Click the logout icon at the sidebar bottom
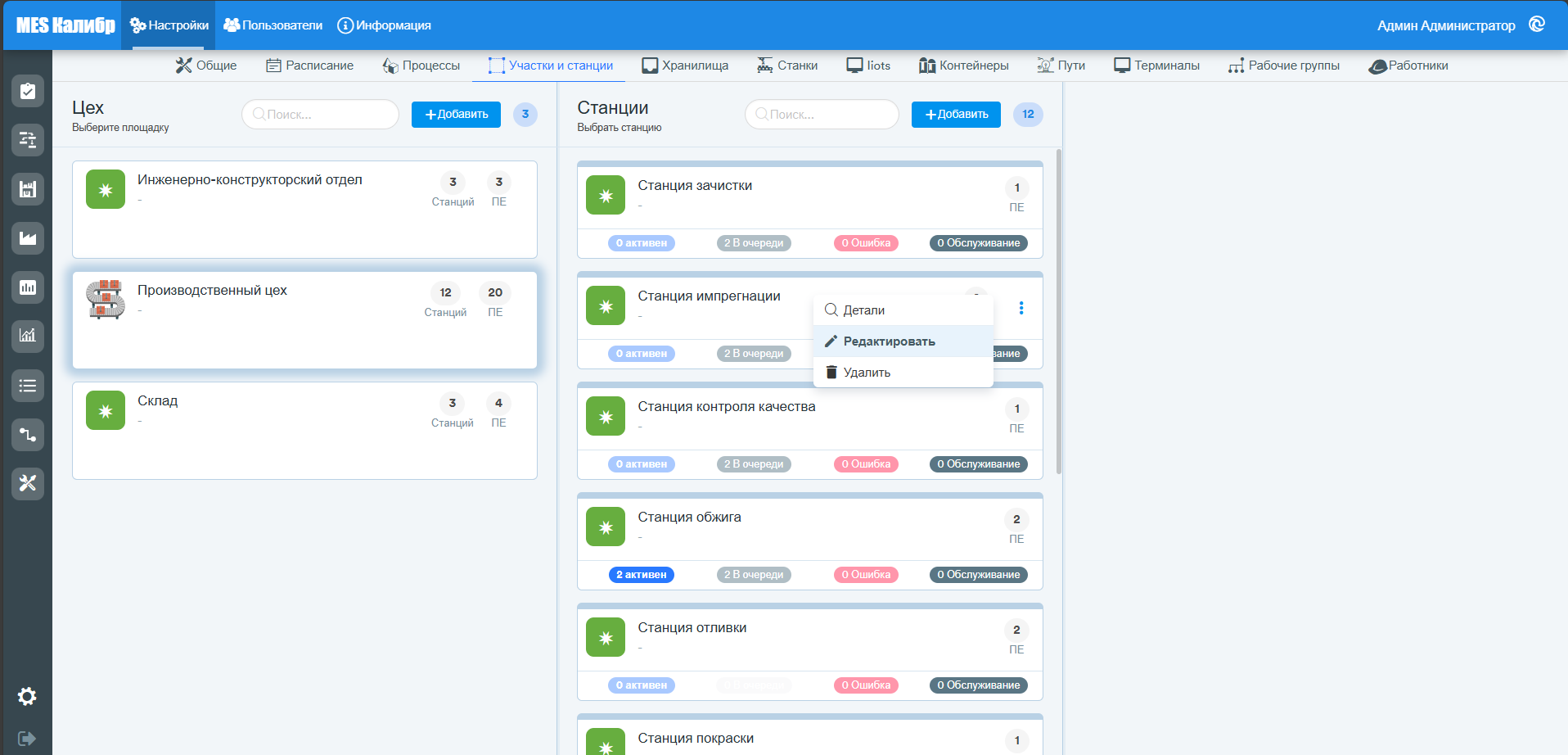 [27, 739]
